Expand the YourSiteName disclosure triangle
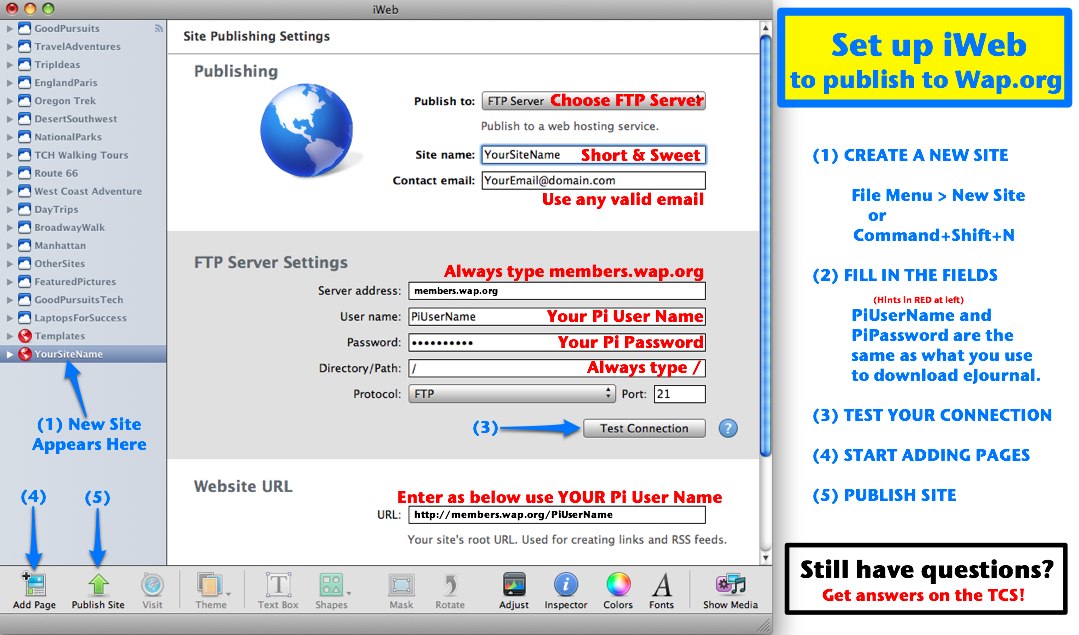 tap(9, 354)
